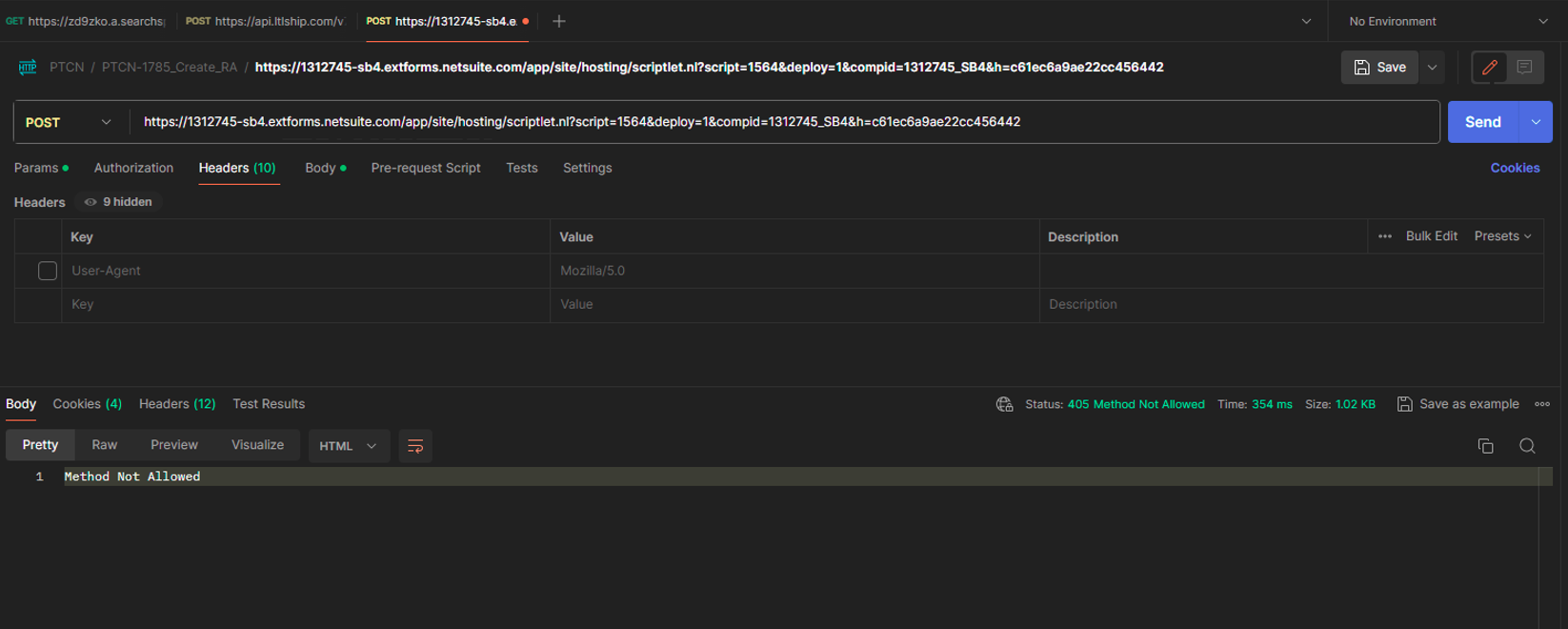This screenshot has height=629, width=1568.
Task: Click the pencil edit icon
Action: click(x=1489, y=68)
